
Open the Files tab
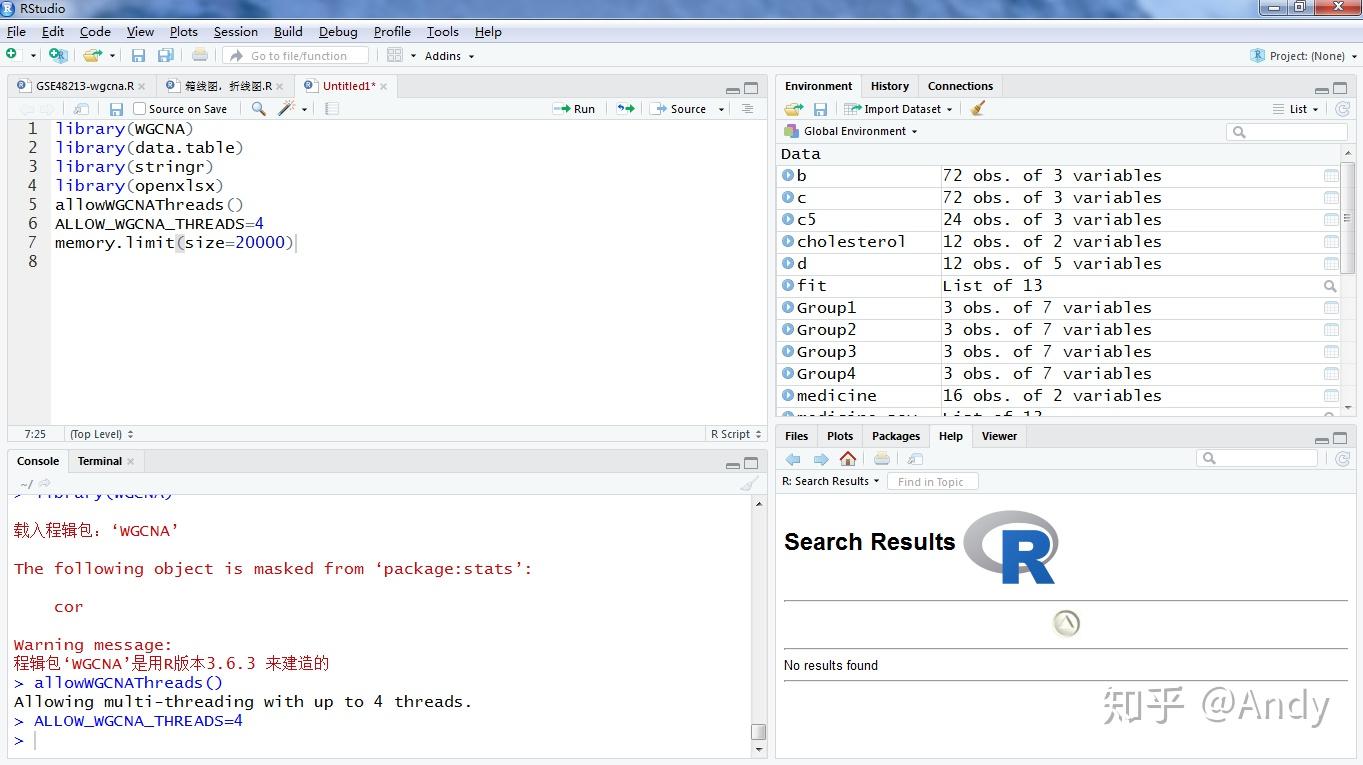pyautogui.click(x=796, y=436)
